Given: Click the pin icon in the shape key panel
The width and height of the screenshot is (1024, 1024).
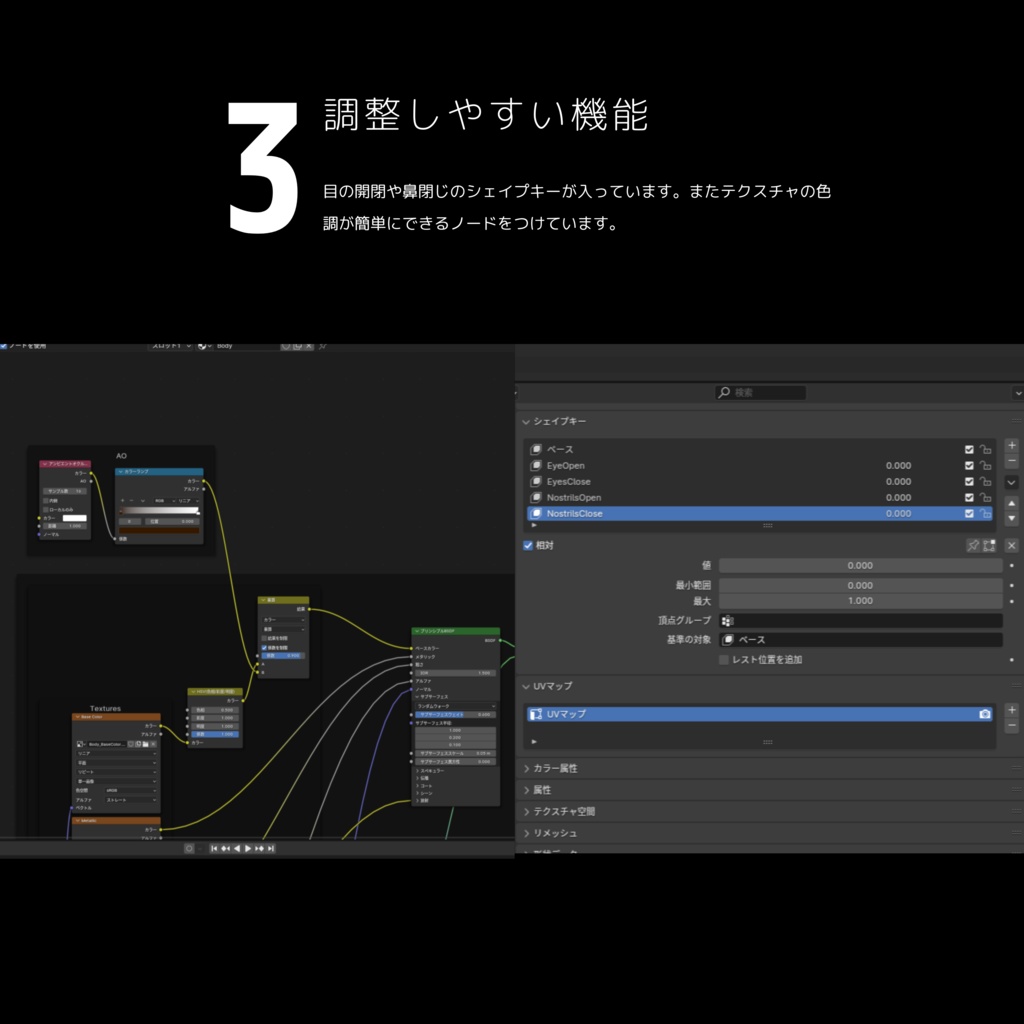Looking at the screenshot, I should (975, 544).
